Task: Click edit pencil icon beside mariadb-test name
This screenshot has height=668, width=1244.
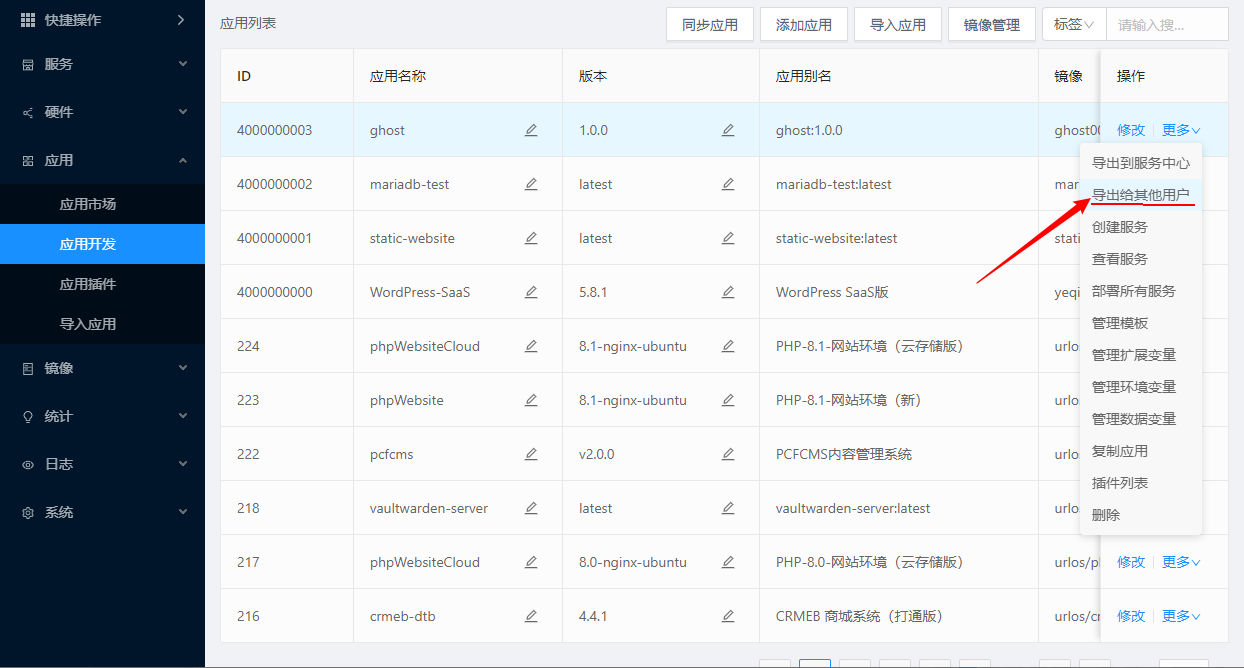Action: click(531, 184)
